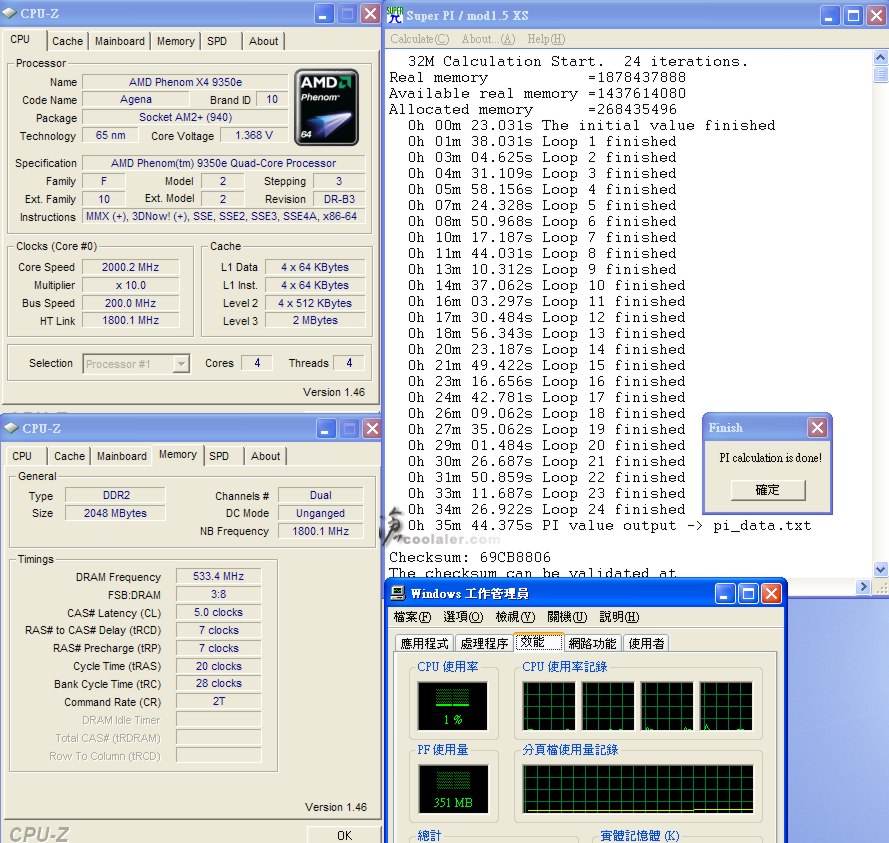The image size is (889, 843).
Task: Click the Level 3 2 MBytes cache value
Action: 315,320
